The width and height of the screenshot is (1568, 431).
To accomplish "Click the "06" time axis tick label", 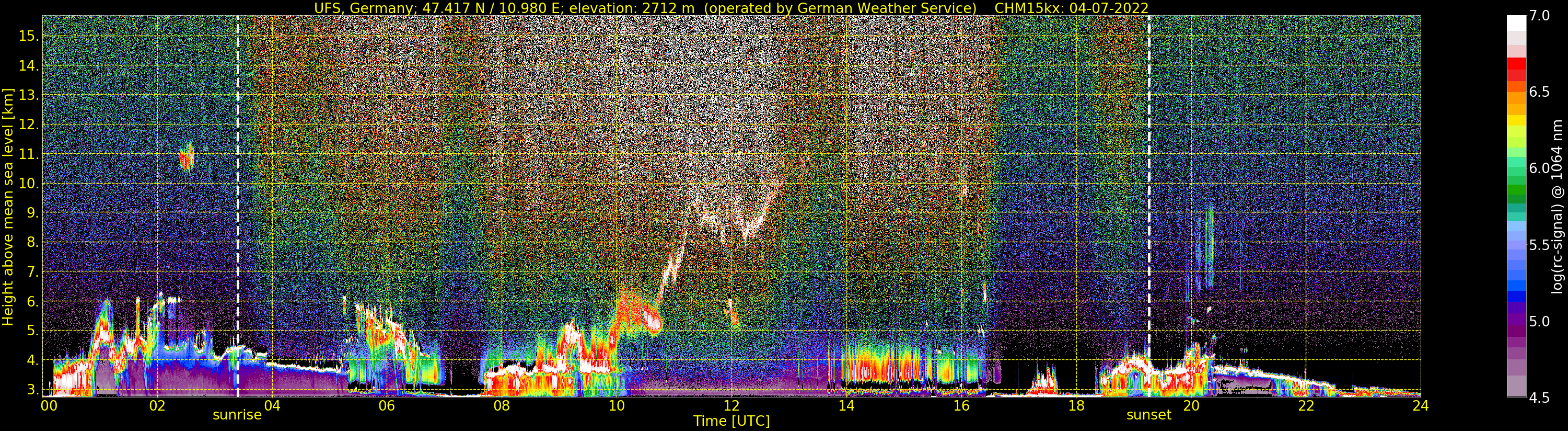I will click(387, 405).
